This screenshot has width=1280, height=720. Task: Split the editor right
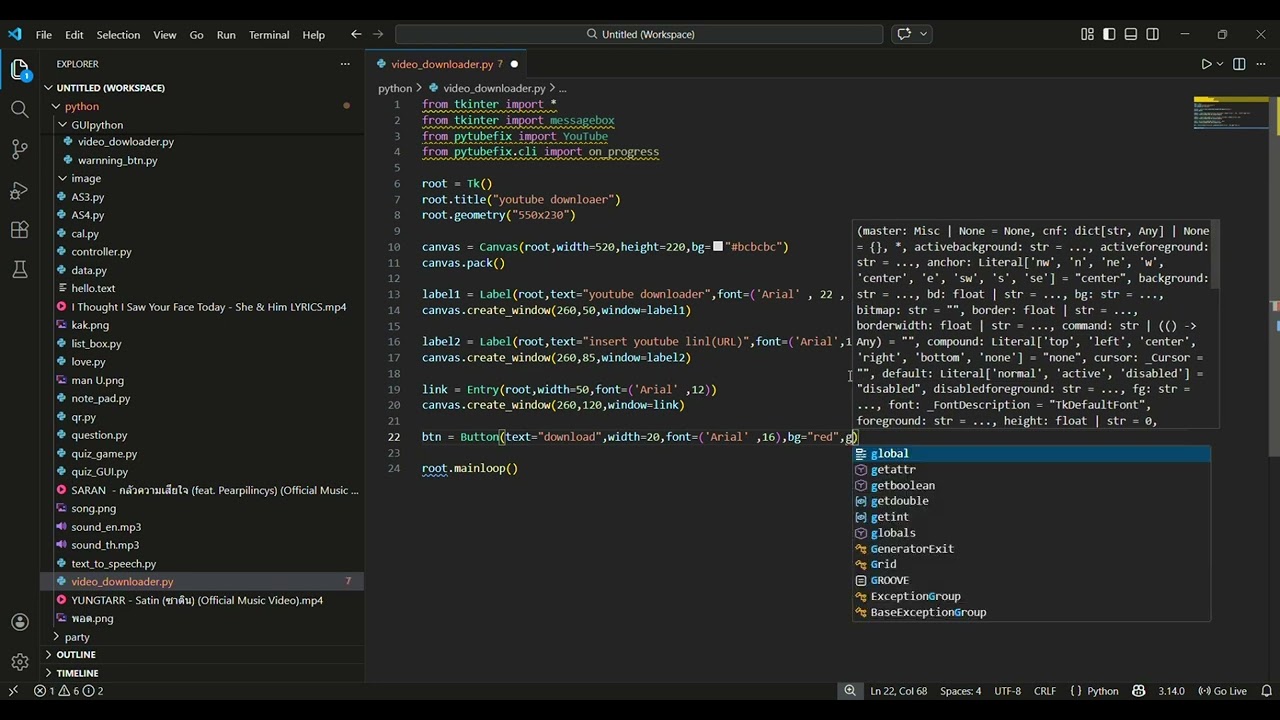pyautogui.click(x=1239, y=64)
